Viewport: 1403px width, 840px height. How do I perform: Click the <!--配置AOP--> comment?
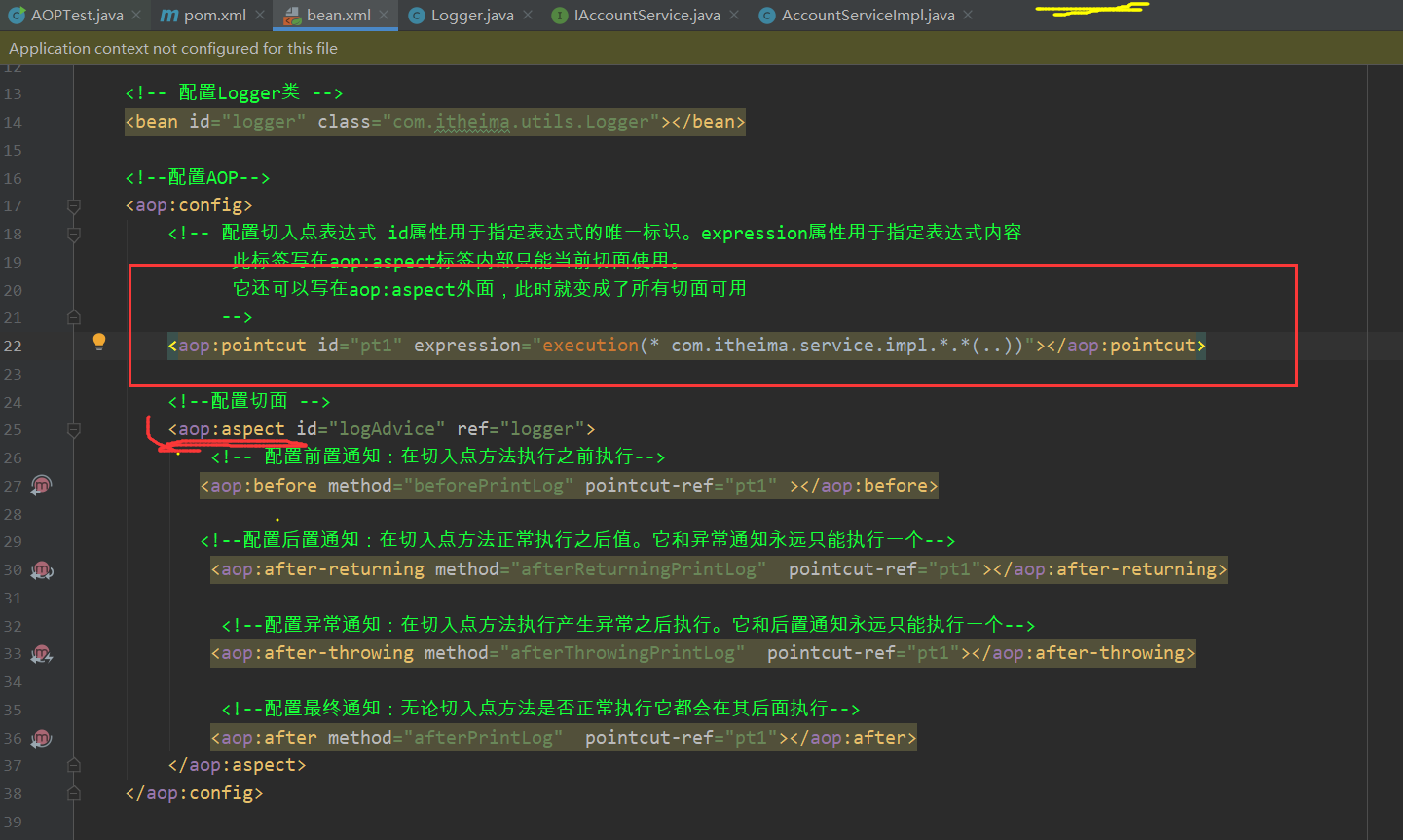tap(198, 178)
